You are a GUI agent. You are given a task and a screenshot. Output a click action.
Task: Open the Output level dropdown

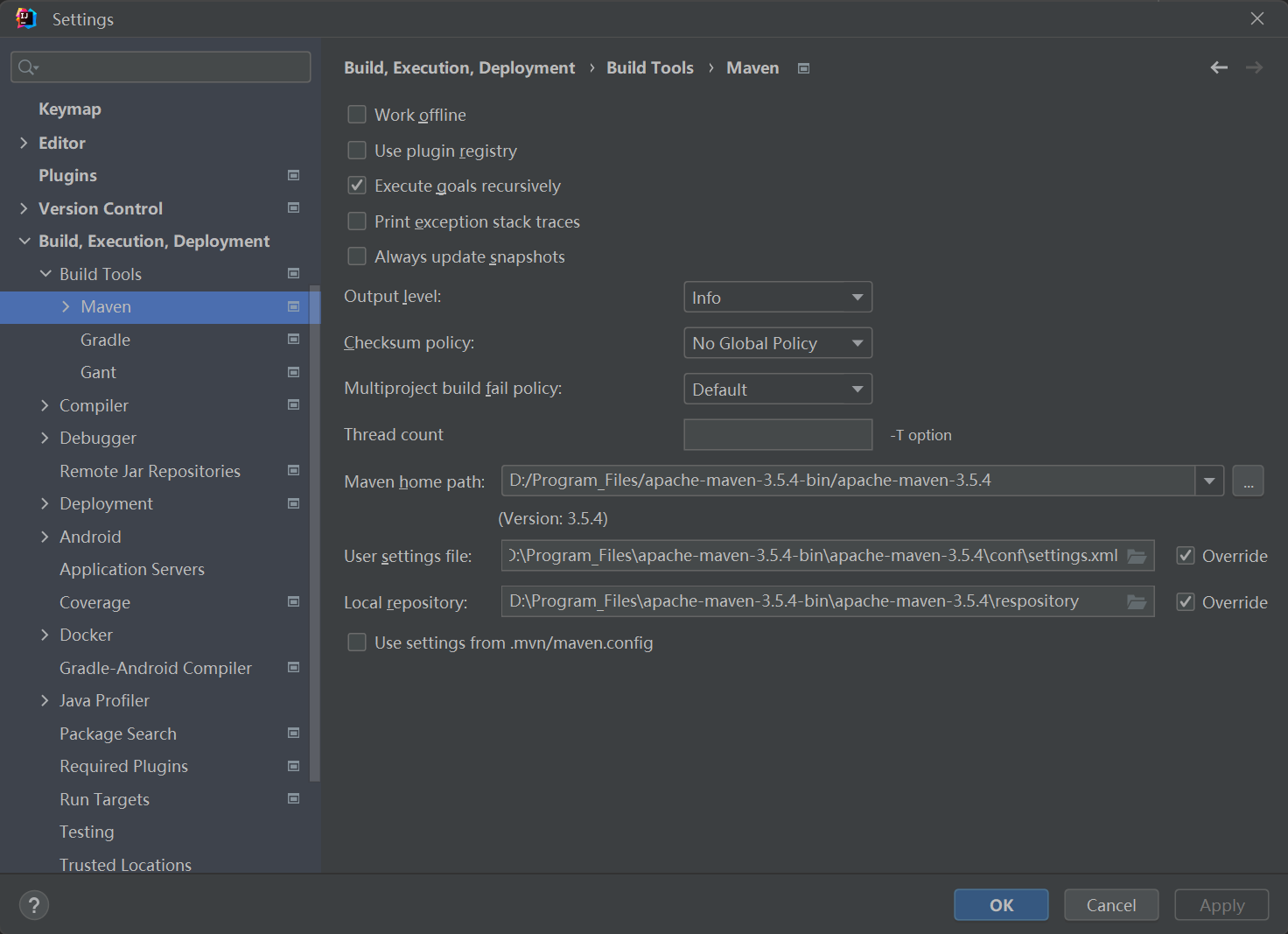click(x=778, y=298)
